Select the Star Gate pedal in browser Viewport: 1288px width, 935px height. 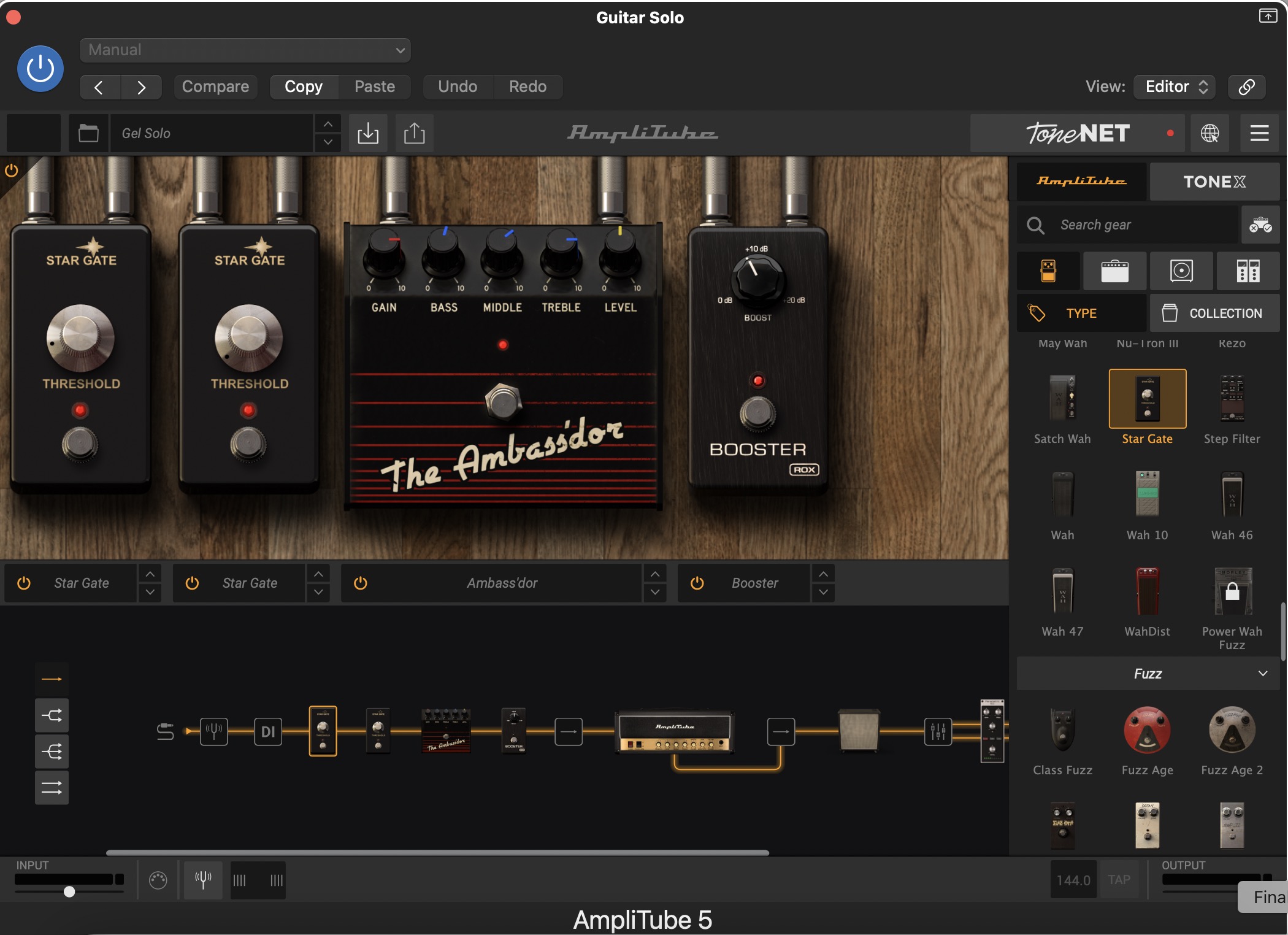(1147, 399)
